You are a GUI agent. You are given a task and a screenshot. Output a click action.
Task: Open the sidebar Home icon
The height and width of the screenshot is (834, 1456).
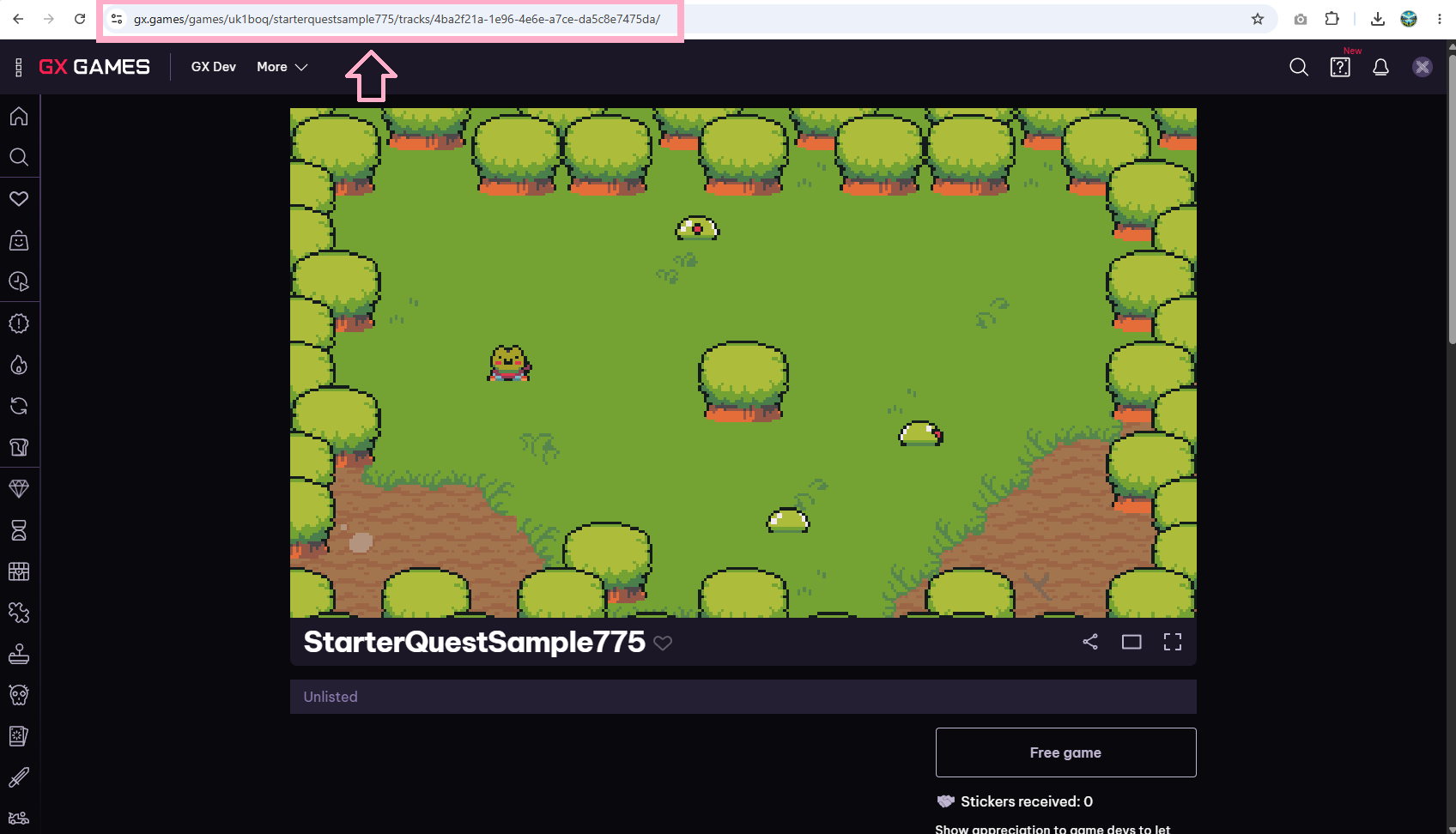tap(19, 116)
